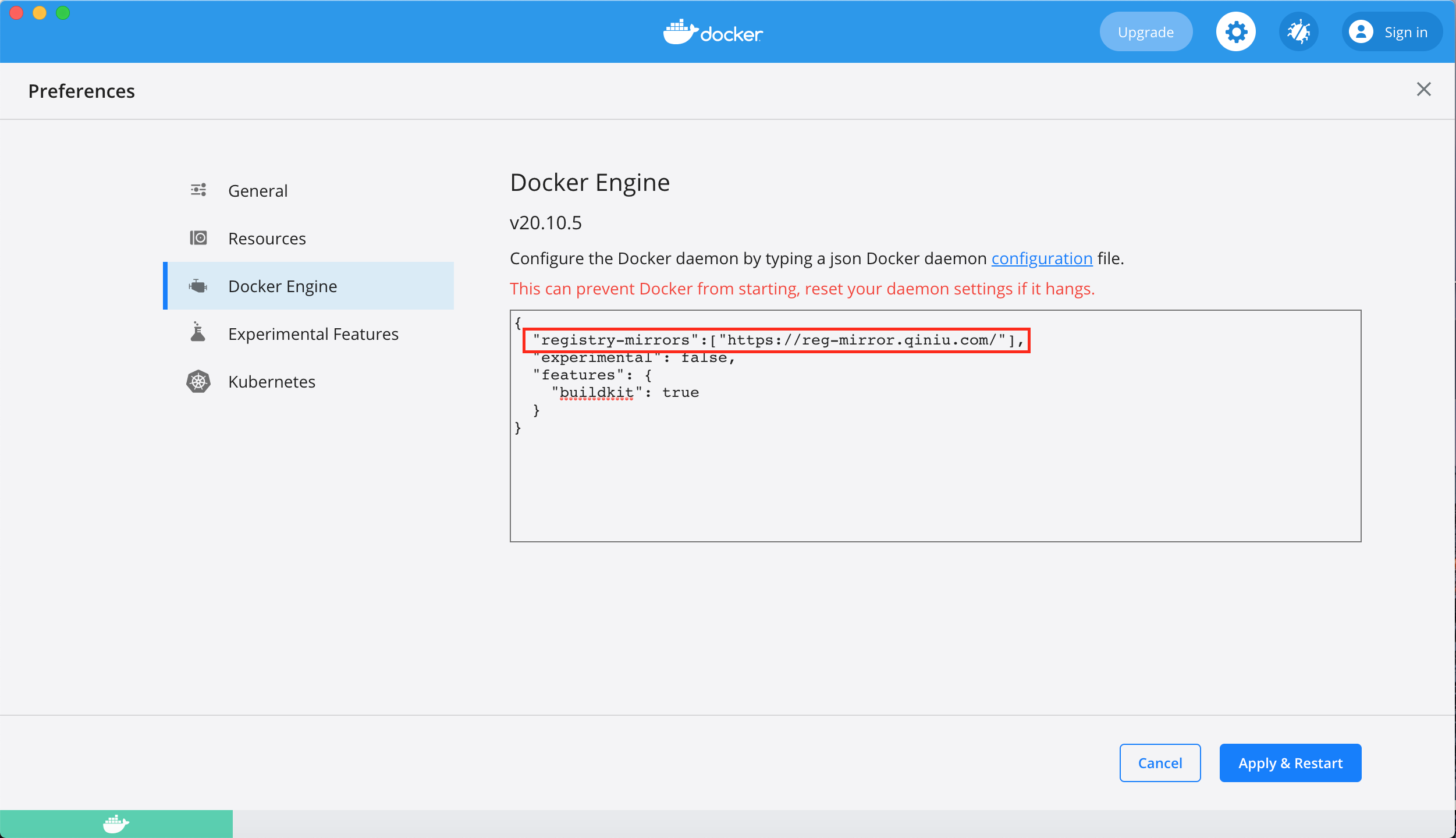Click the macOS green fullscreen button
The width and height of the screenshot is (1456, 838).
click(63, 12)
